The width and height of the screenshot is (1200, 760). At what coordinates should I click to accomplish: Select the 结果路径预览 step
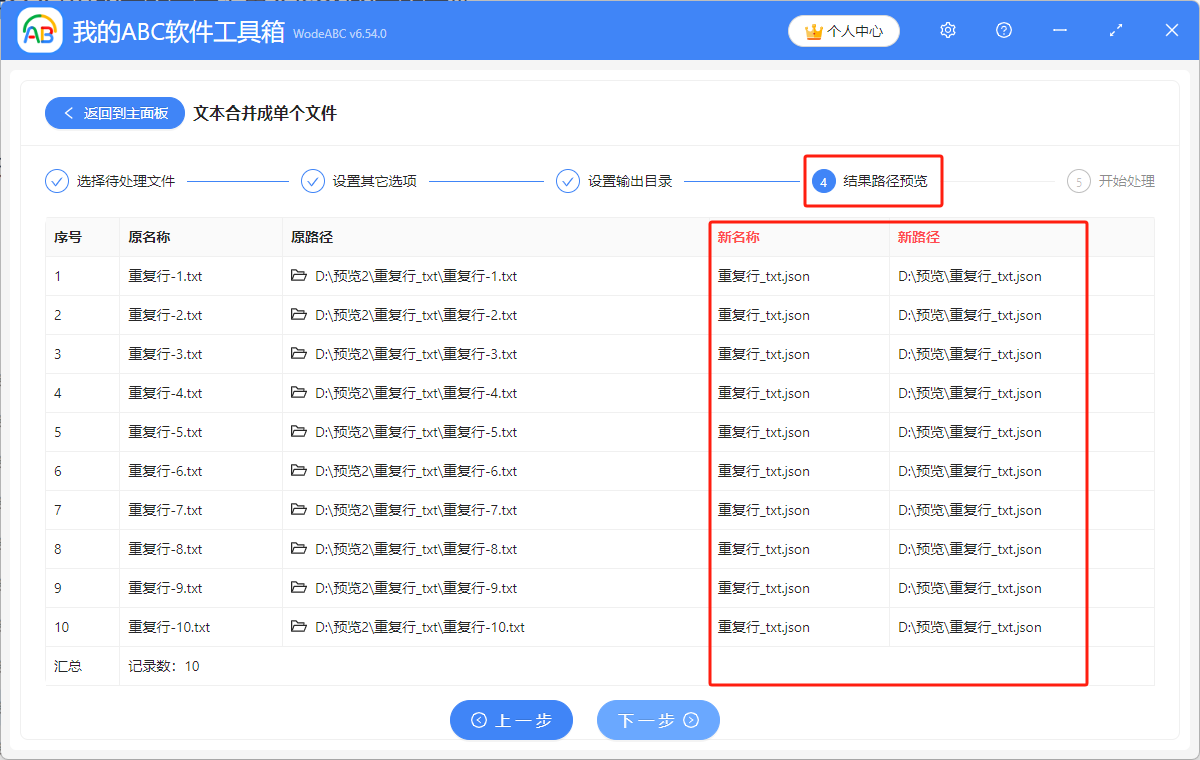click(872, 181)
